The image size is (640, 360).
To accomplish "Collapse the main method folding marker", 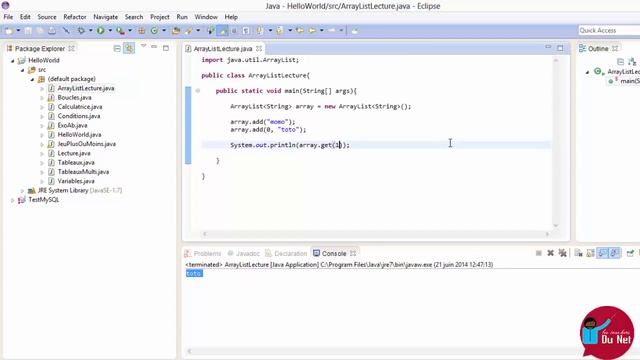I will point(198,91).
